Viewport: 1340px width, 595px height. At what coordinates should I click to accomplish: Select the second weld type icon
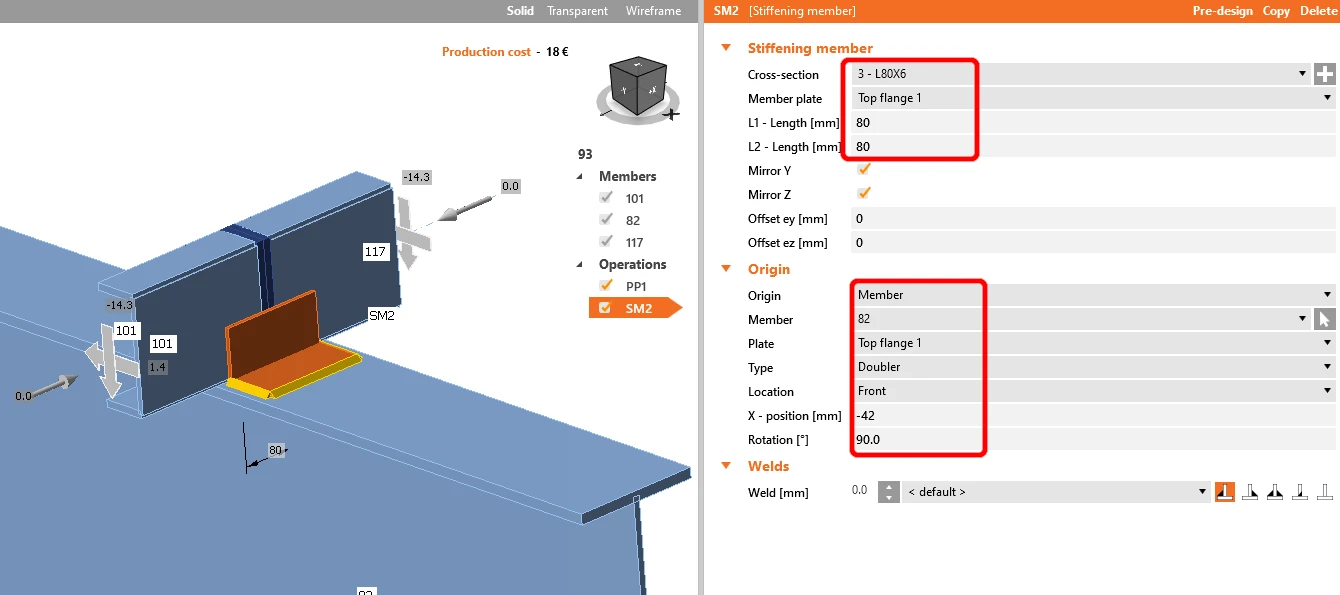point(1250,491)
